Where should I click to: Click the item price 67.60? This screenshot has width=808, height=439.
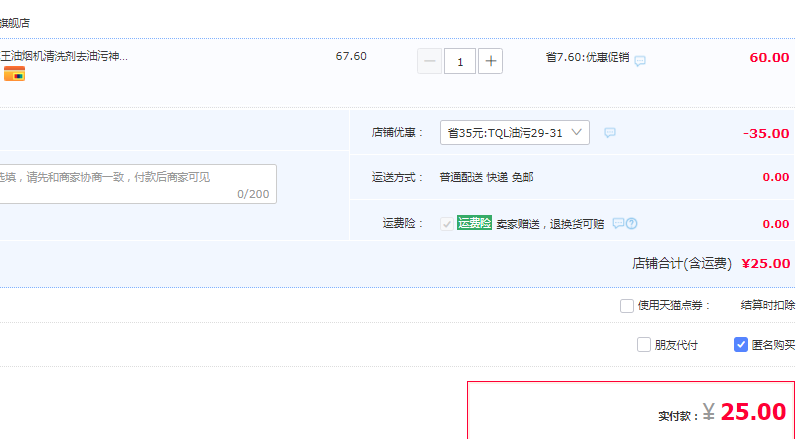(x=351, y=56)
